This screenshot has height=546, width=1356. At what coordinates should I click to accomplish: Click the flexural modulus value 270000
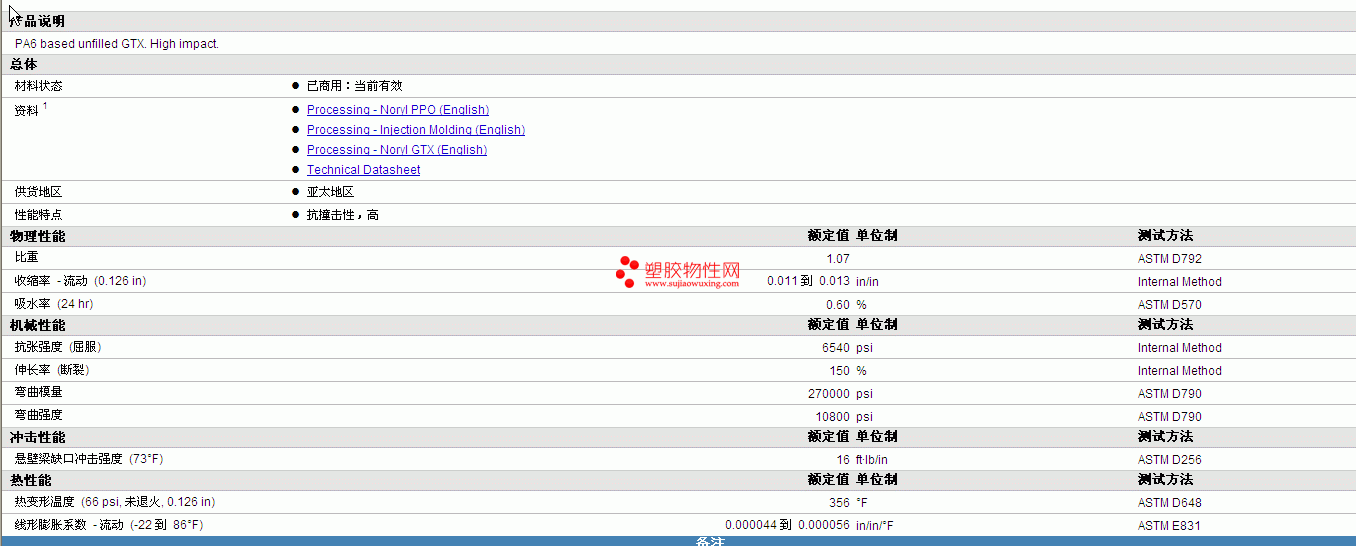point(829,394)
